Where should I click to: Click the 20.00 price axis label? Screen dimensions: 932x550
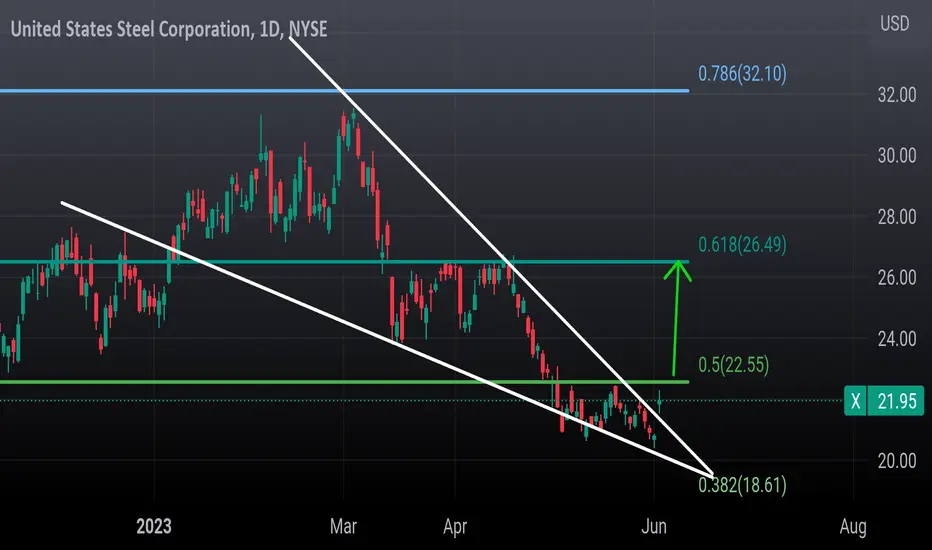897,461
